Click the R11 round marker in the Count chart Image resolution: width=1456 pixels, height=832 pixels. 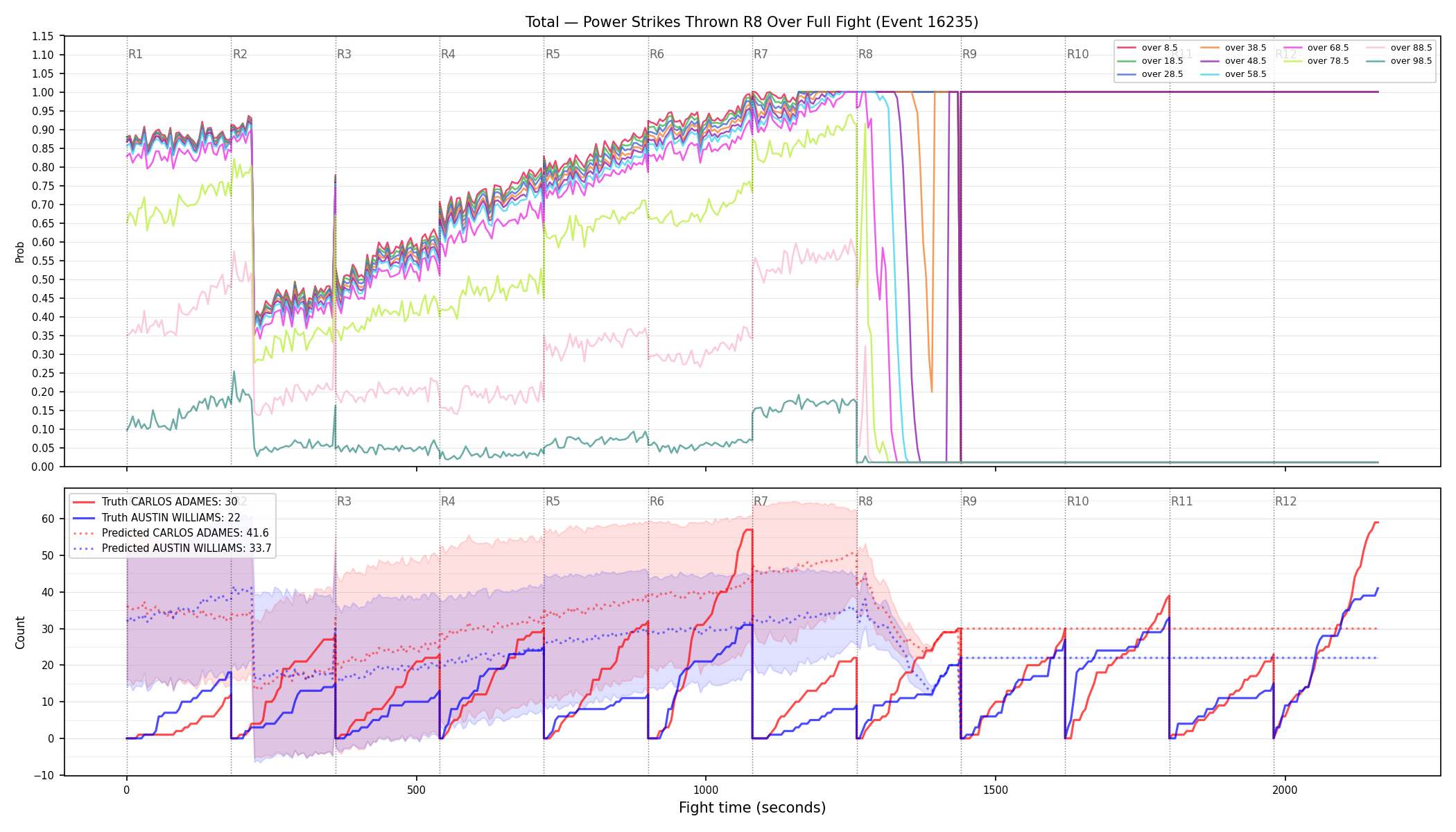(x=1181, y=501)
